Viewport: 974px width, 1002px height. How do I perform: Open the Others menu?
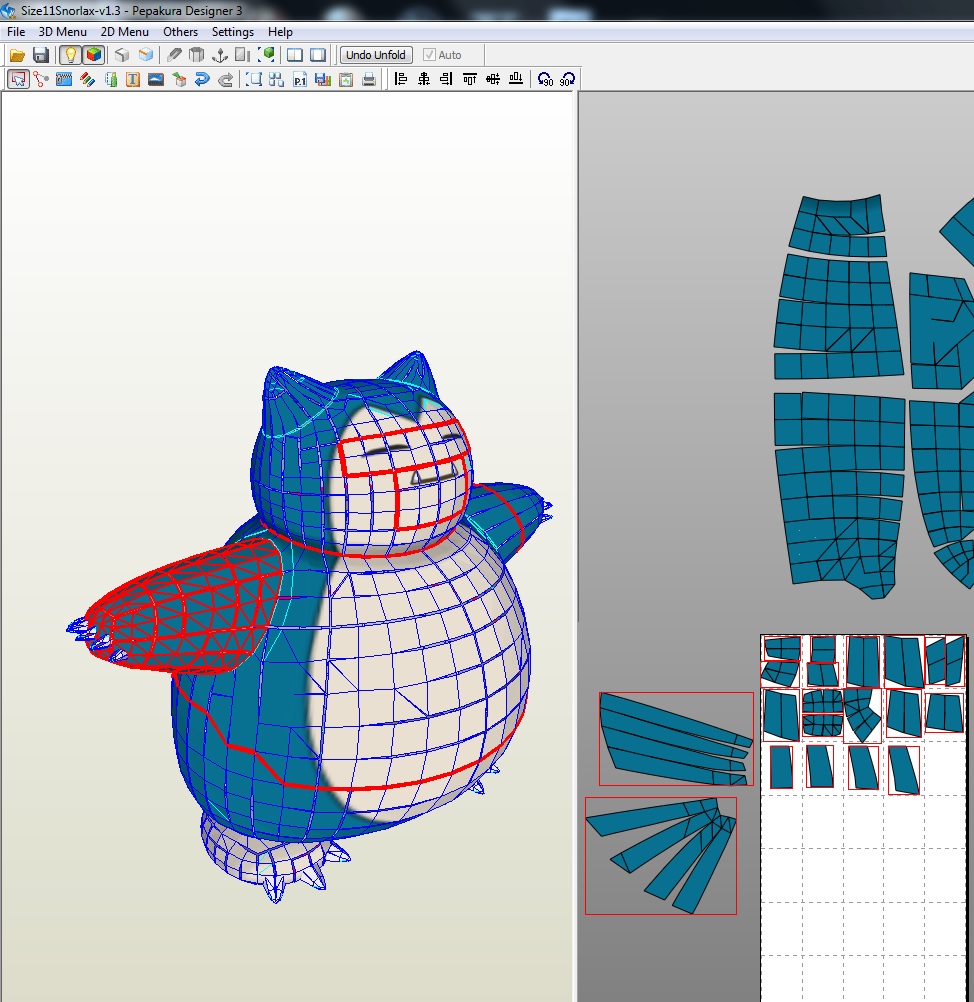pyautogui.click(x=180, y=32)
